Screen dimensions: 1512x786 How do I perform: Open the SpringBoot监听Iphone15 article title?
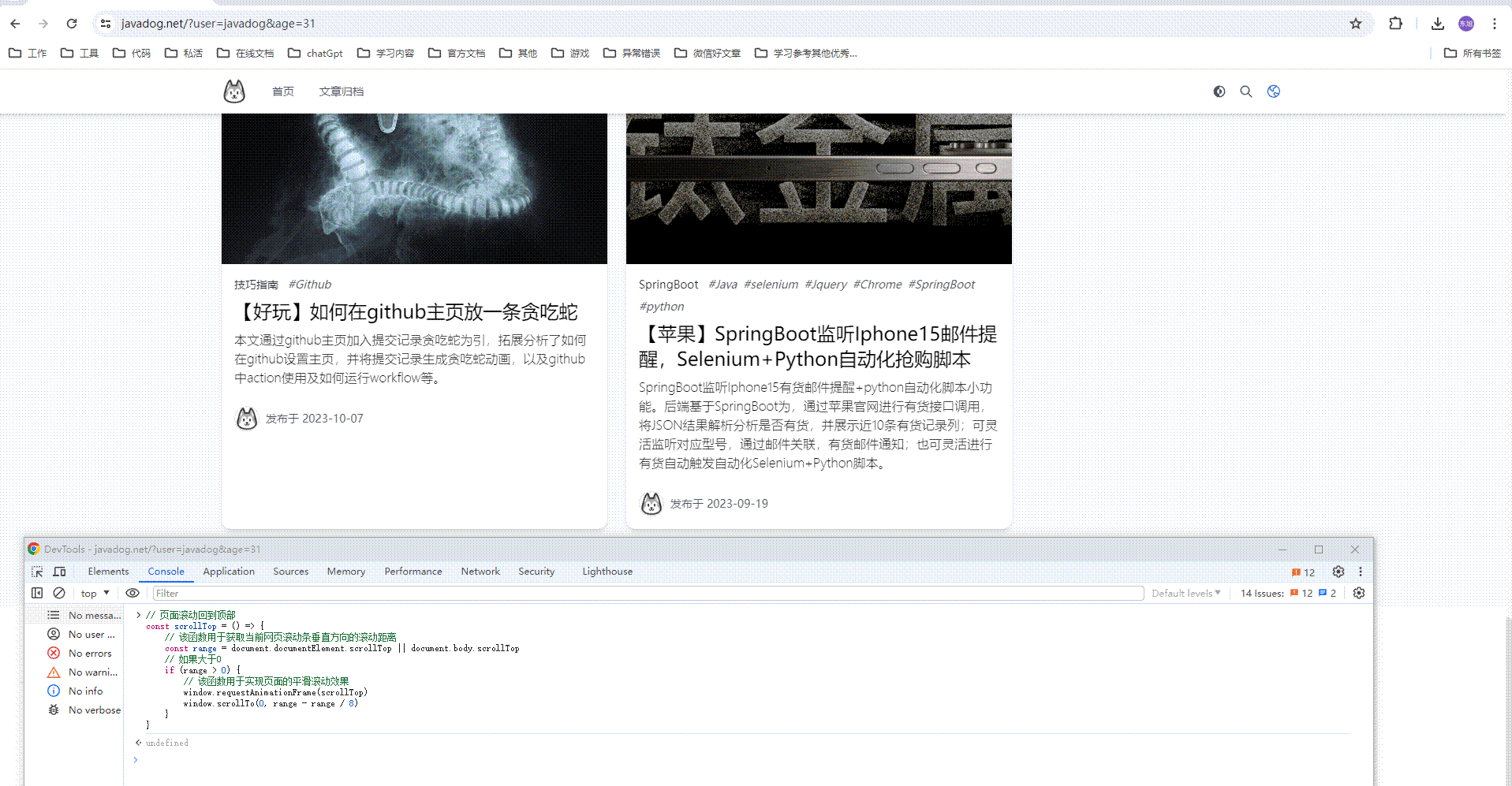pyautogui.click(x=818, y=346)
